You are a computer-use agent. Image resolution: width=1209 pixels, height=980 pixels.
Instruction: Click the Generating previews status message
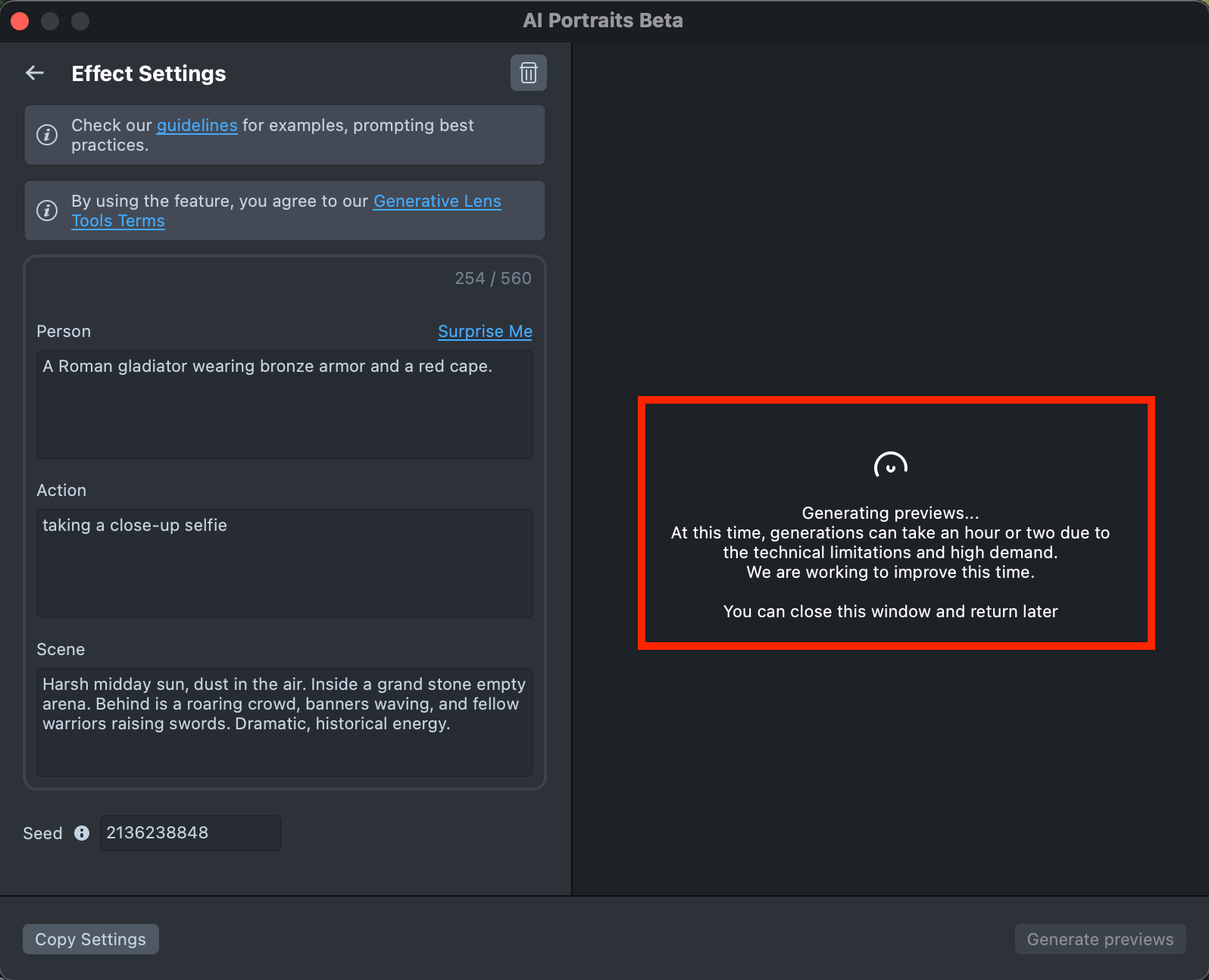(x=890, y=513)
